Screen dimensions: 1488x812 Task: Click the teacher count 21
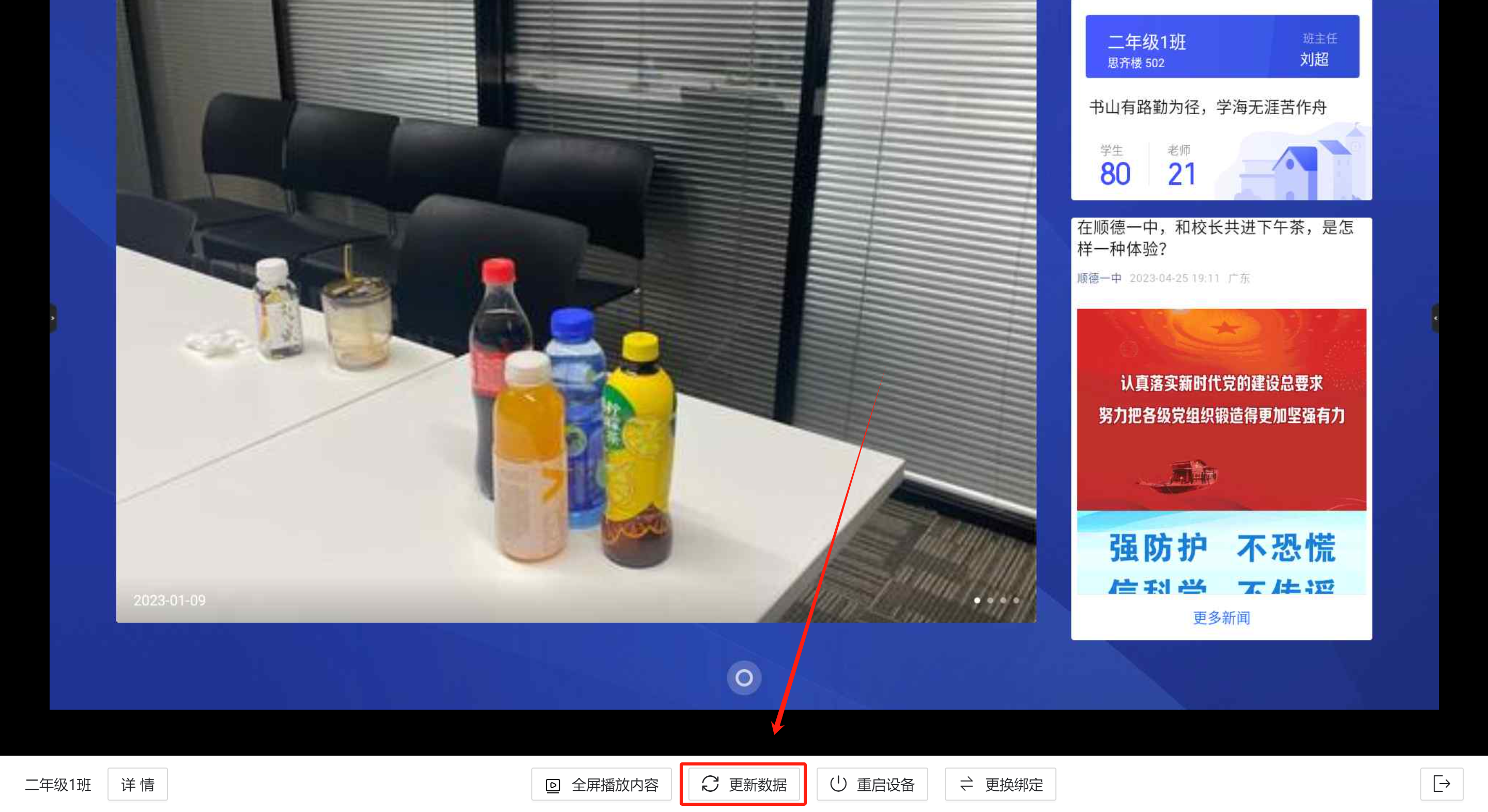[1182, 174]
